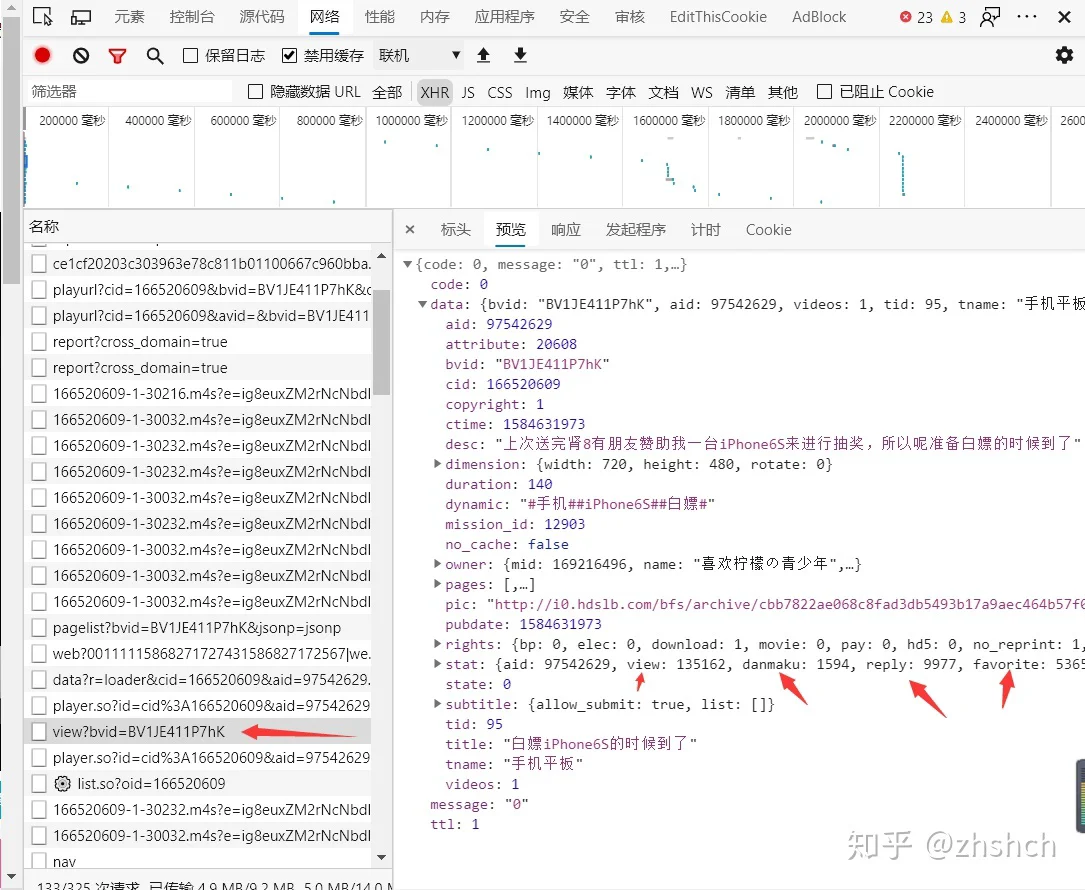Image resolution: width=1085 pixels, height=890 pixels.
Task: Open the EditThisCookie tab
Action: tap(718, 17)
